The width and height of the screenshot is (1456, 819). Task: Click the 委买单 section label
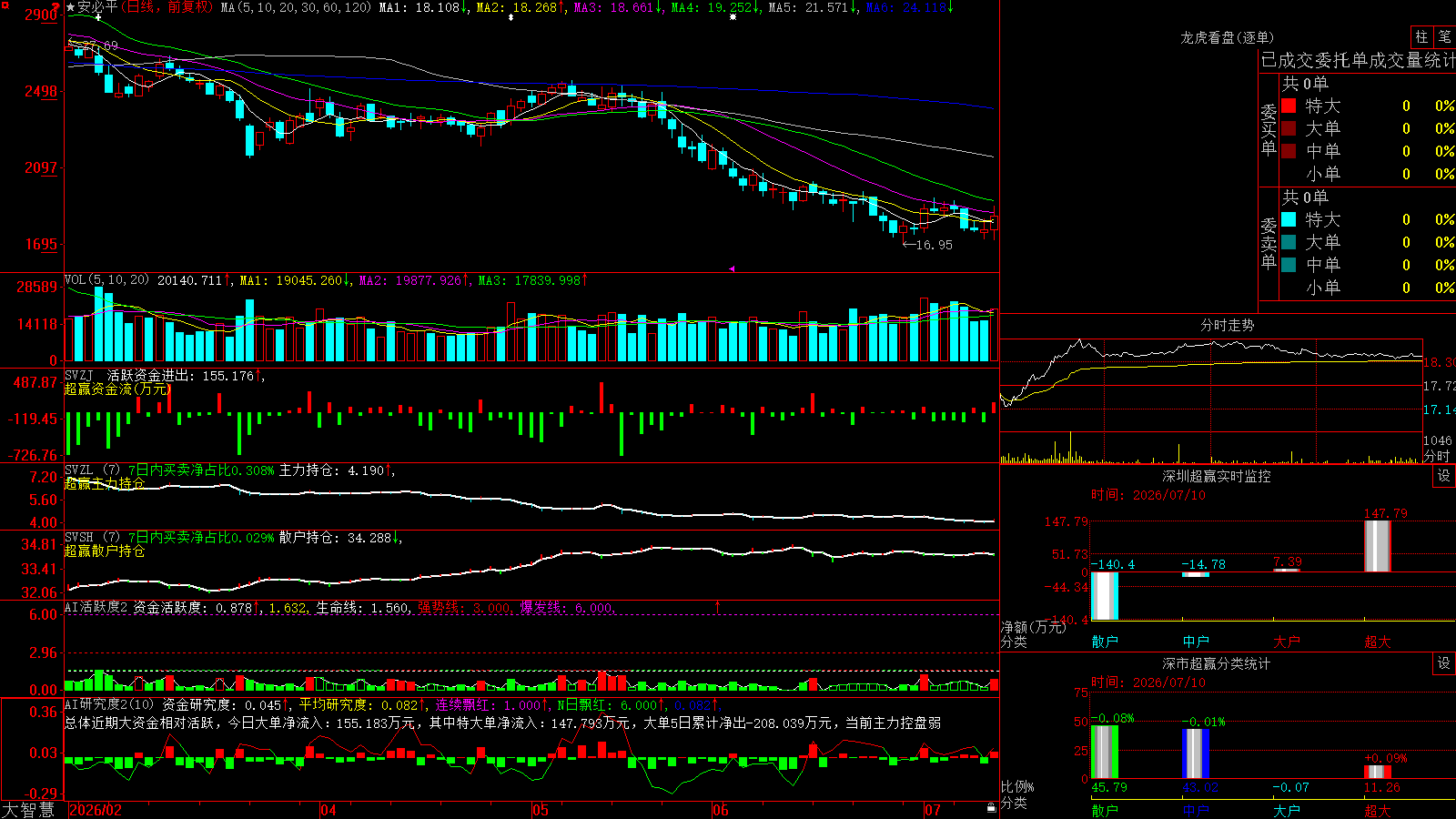tap(1269, 129)
